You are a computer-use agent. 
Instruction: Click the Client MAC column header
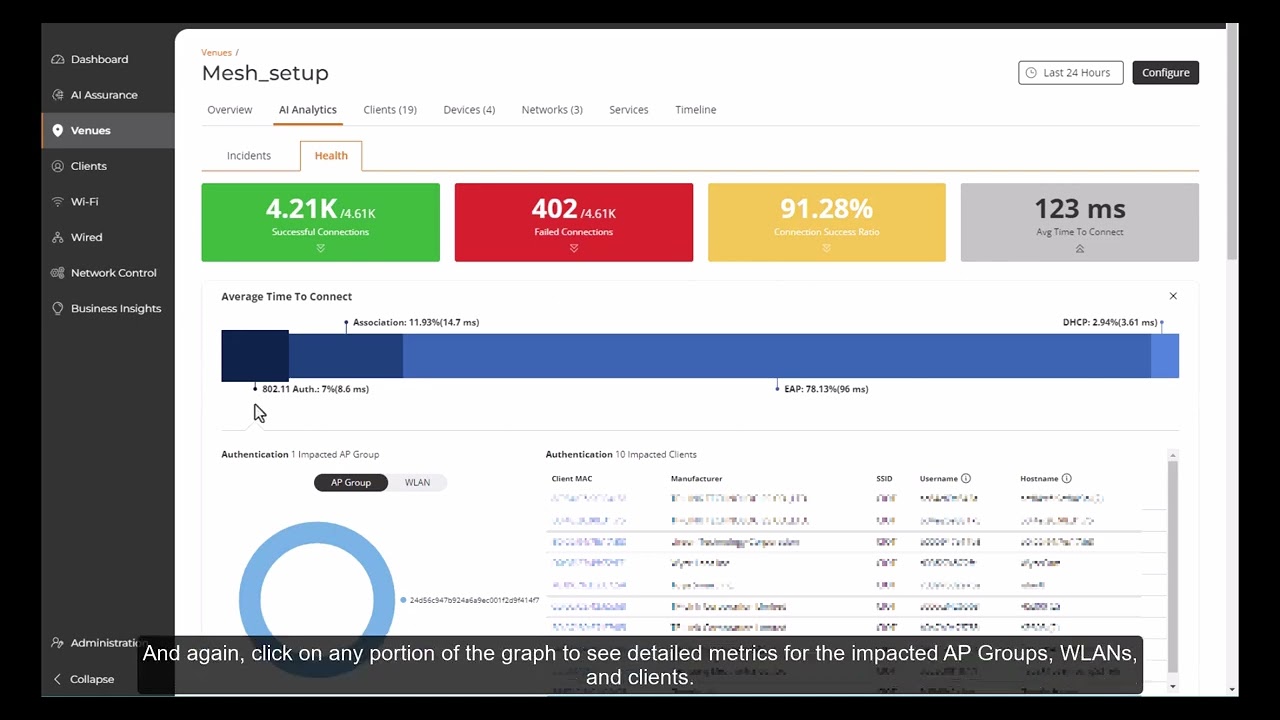point(572,479)
